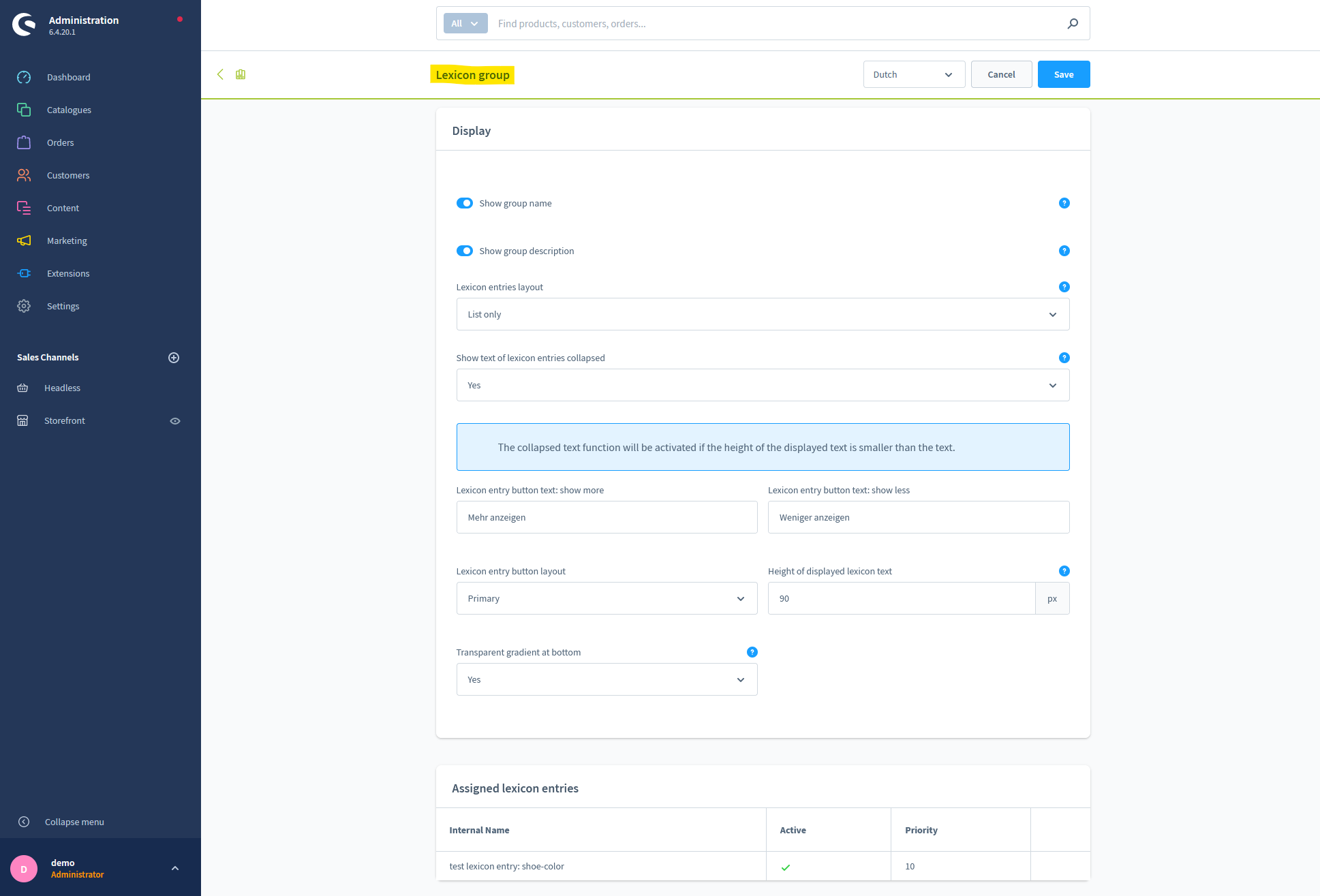1320x896 pixels.
Task: Go back with the left chevron
Action: click(220, 74)
